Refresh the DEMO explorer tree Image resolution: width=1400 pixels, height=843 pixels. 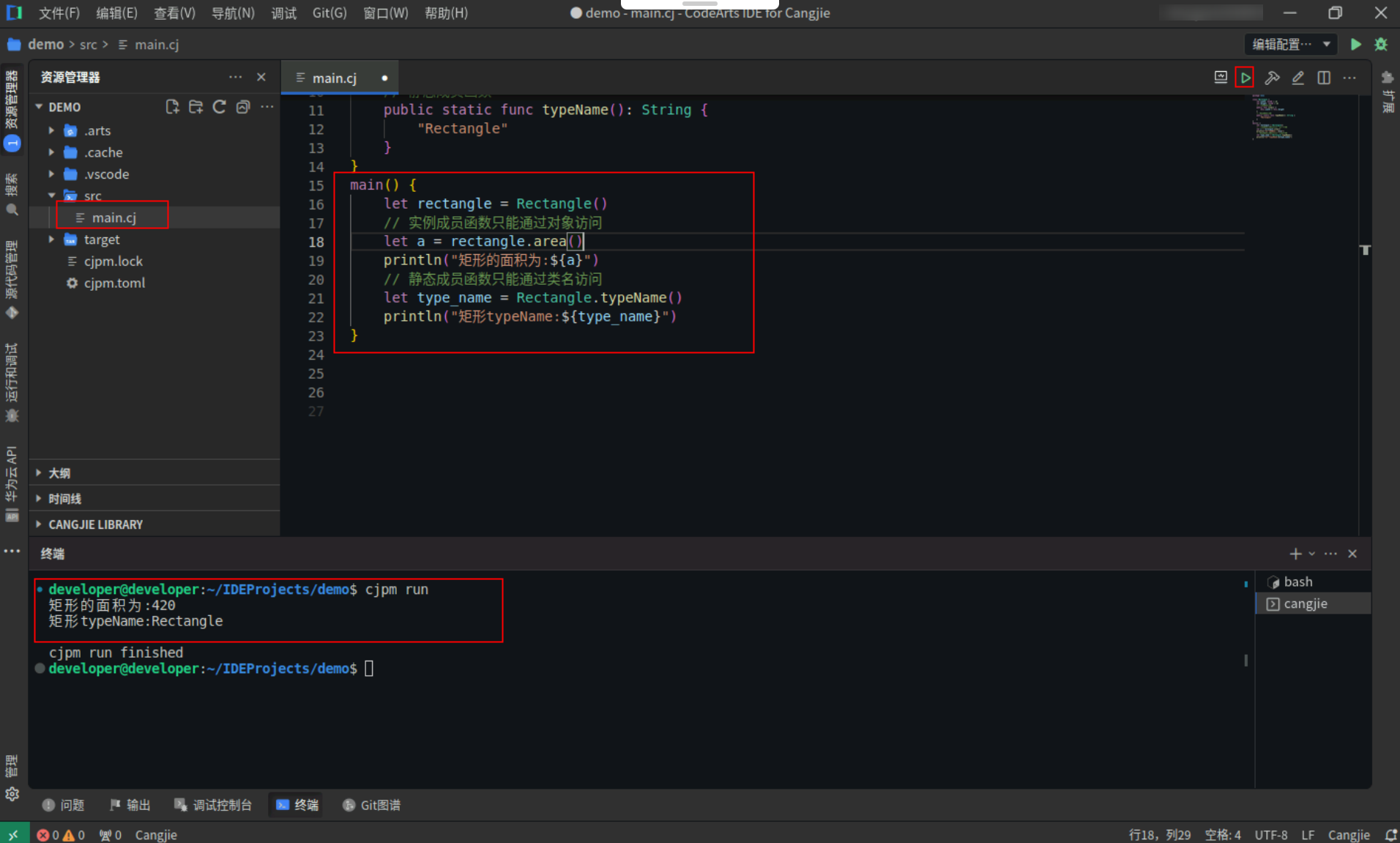219,107
